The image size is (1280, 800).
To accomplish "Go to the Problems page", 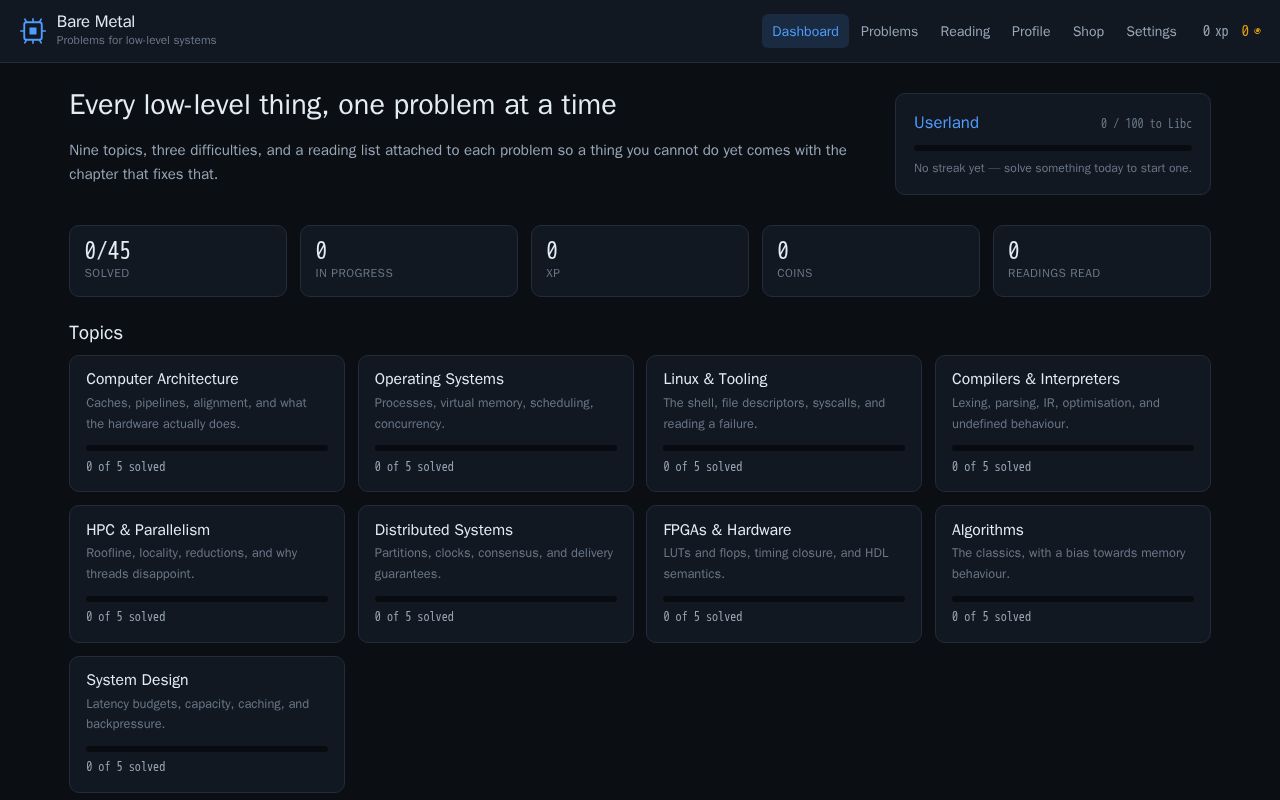I will [889, 31].
